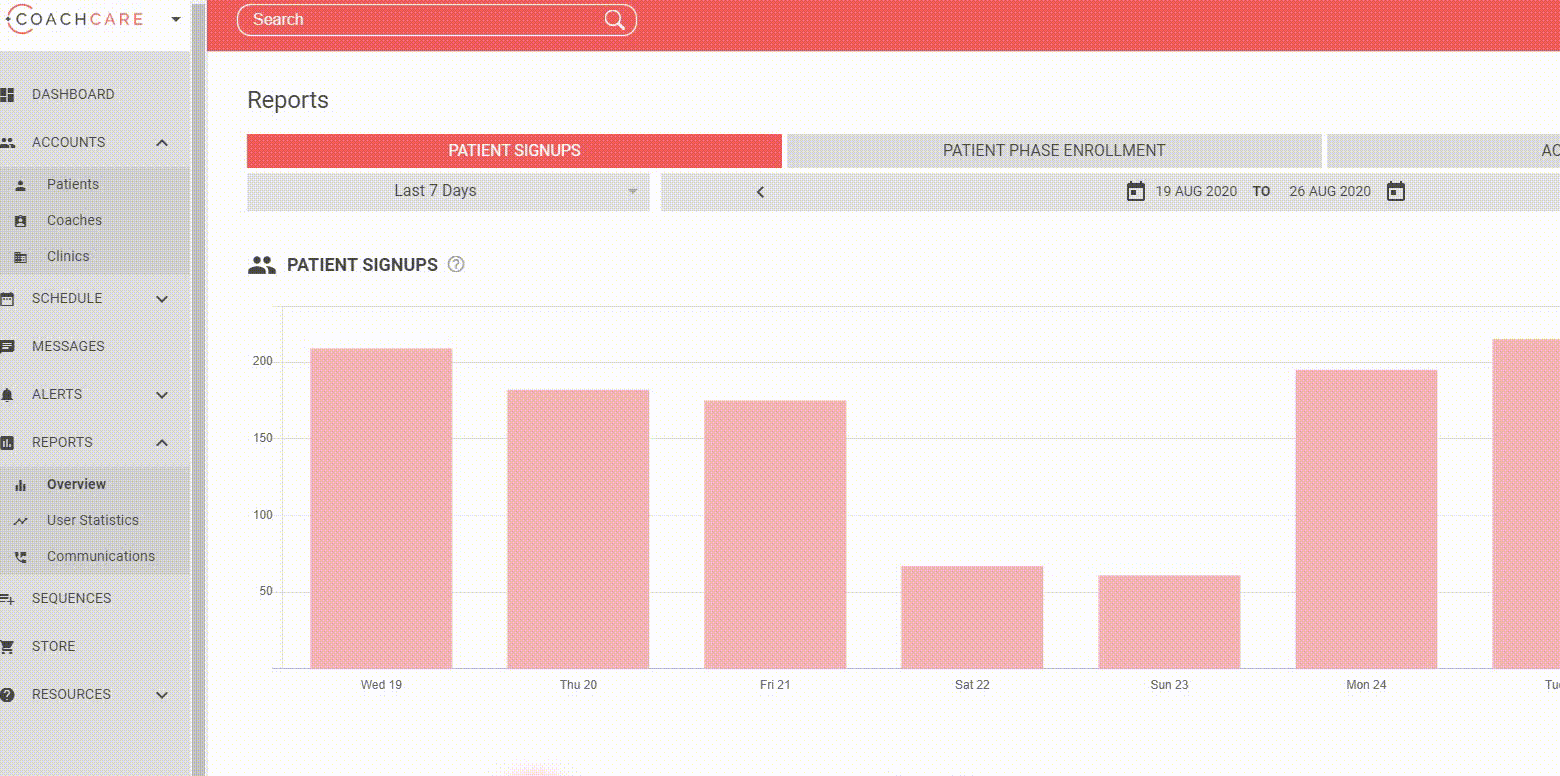Screen dimensions: 1560x776
Task: Open the start date calendar icon
Action: tap(1136, 191)
